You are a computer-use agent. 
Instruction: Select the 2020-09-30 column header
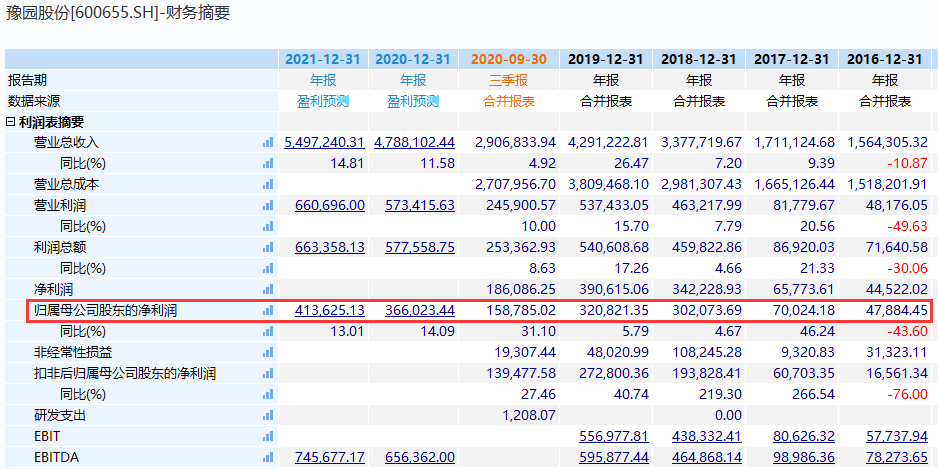[x=509, y=59]
